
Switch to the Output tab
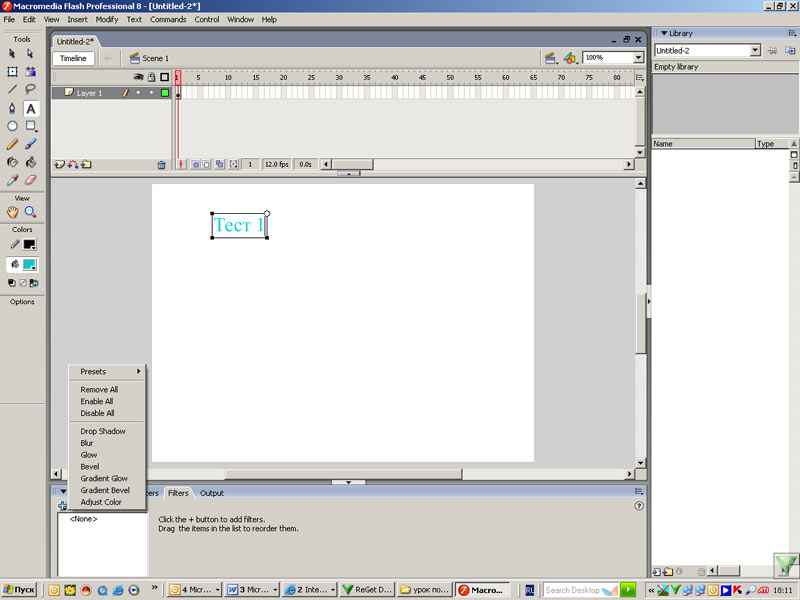click(212, 493)
